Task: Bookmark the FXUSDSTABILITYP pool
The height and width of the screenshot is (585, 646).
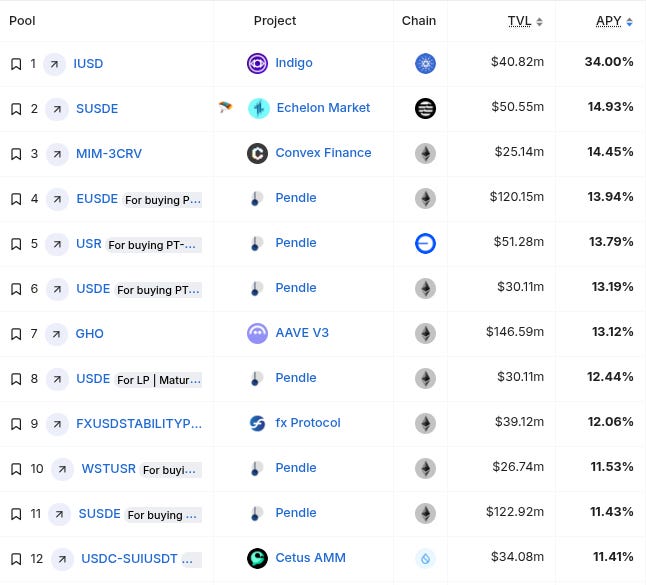Action: coord(16,424)
